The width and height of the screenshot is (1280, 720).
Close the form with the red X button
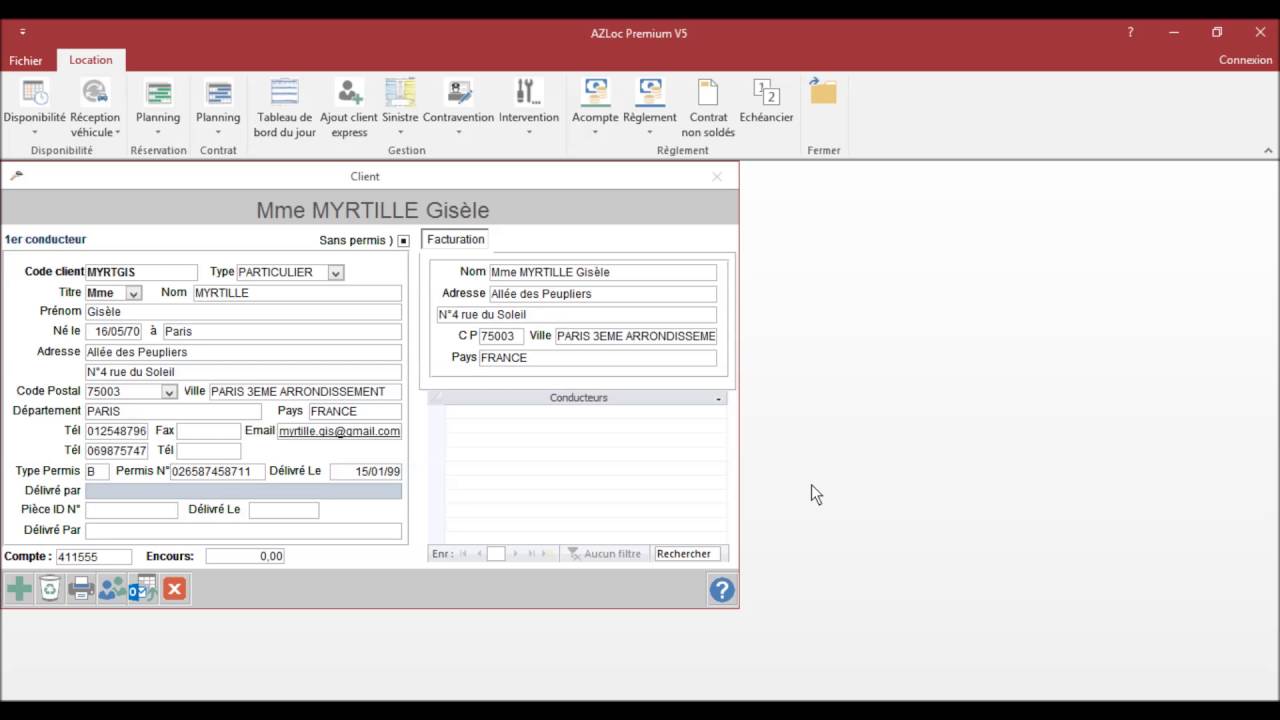[x=174, y=589]
